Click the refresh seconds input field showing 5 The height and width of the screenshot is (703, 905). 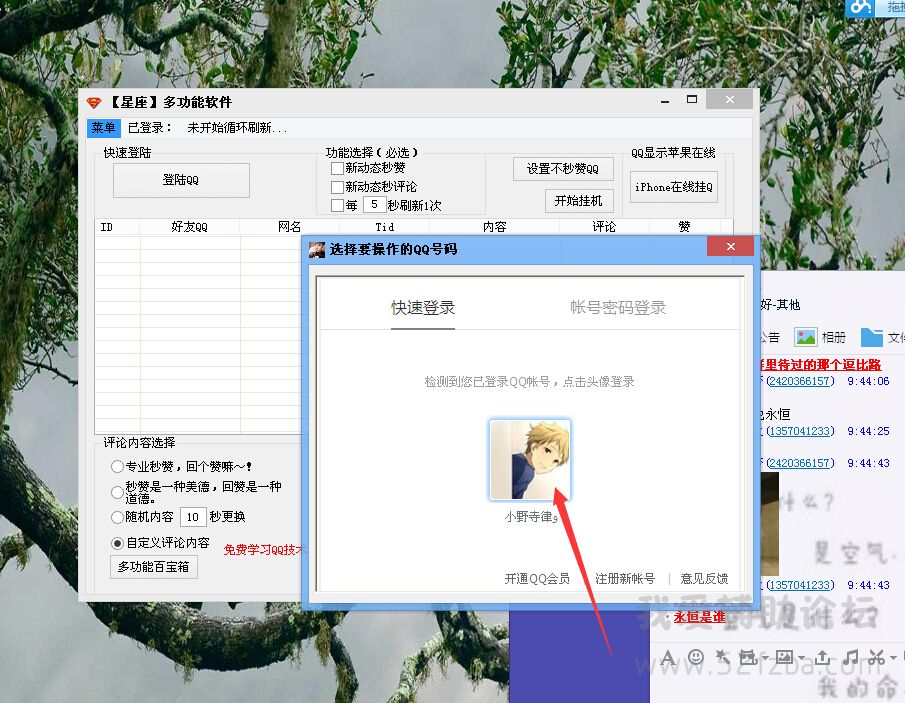tap(375, 205)
